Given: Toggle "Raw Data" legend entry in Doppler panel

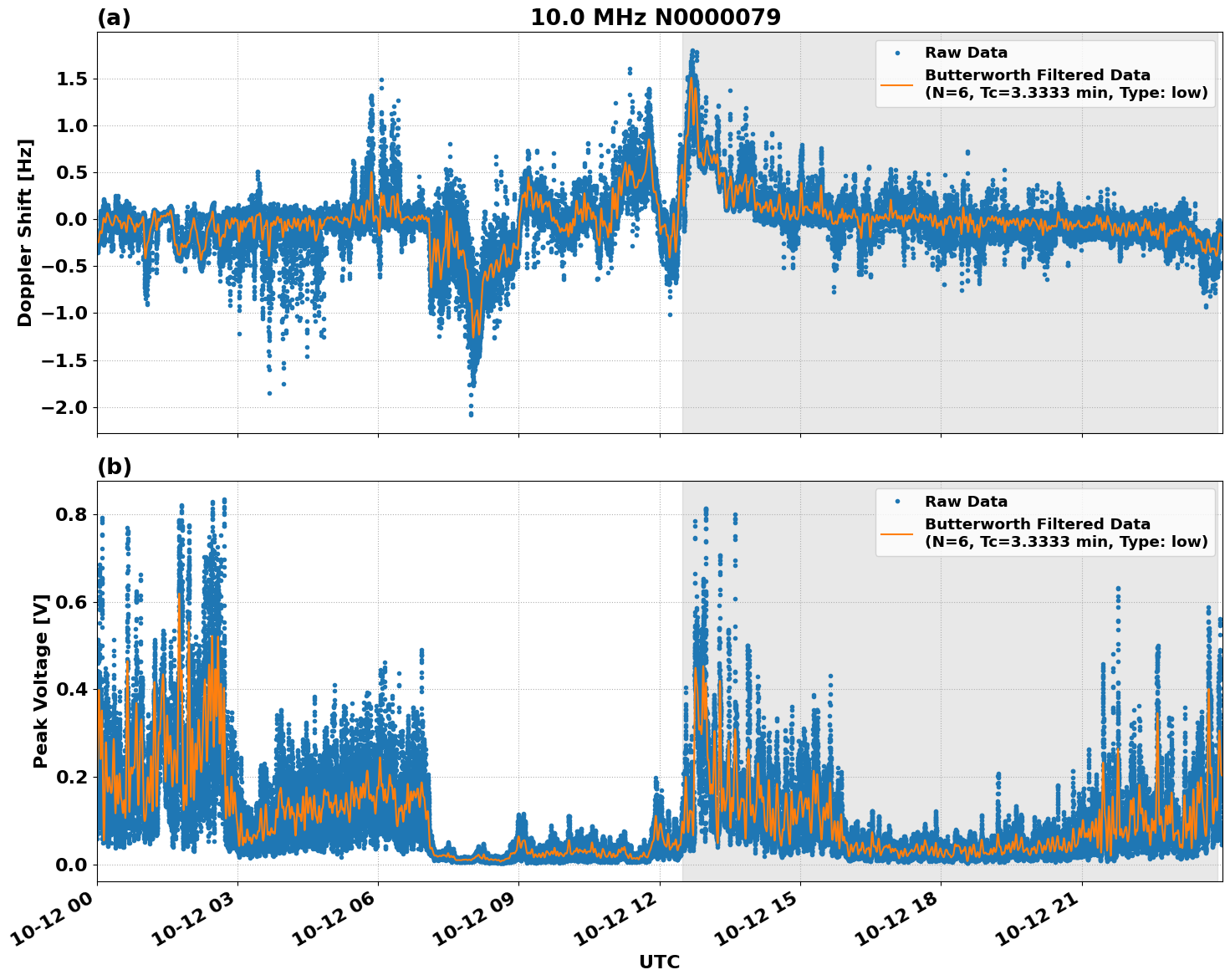Looking at the screenshot, I should [966, 53].
